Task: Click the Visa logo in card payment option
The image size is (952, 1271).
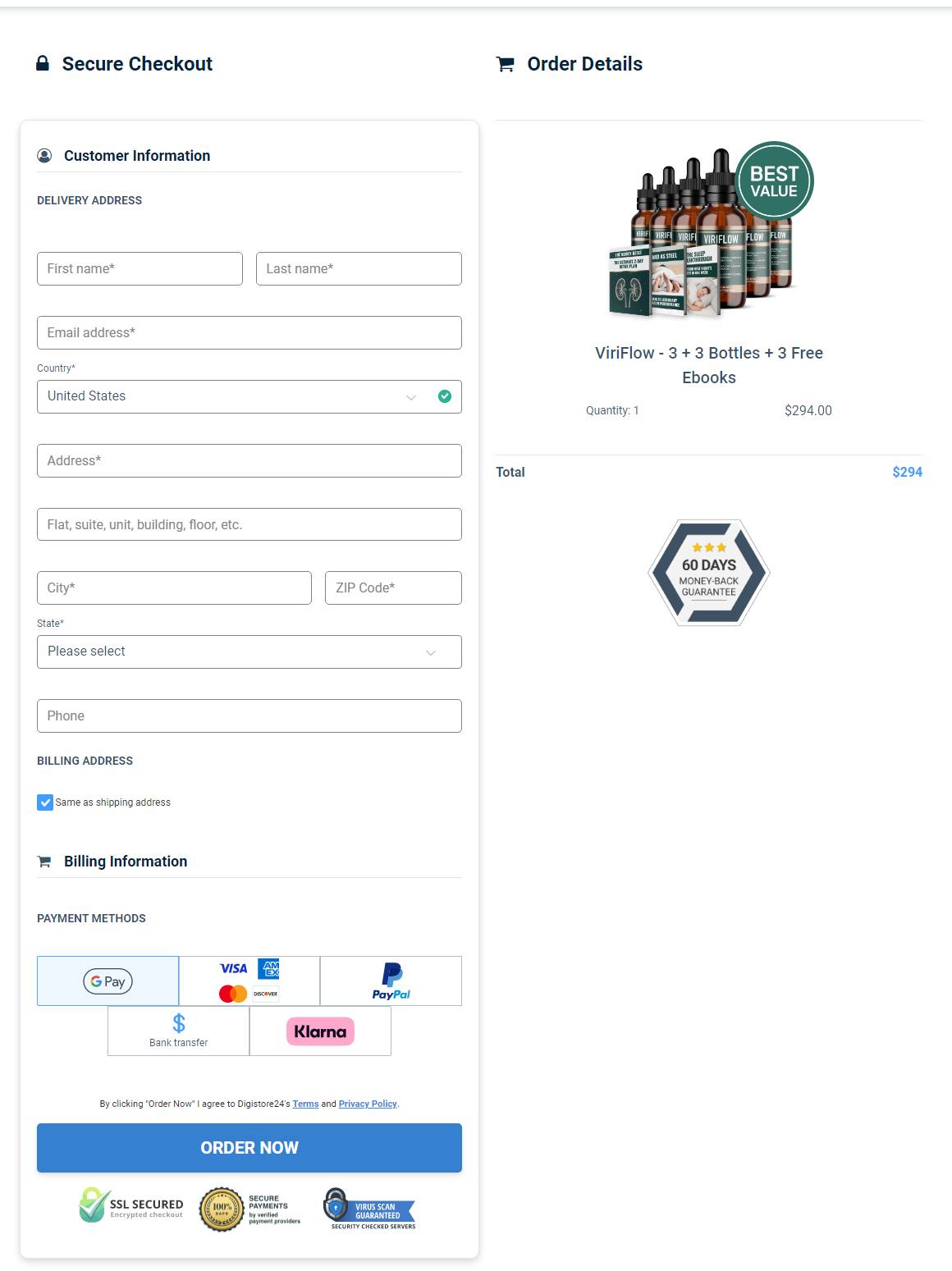Action: [234, 968]
